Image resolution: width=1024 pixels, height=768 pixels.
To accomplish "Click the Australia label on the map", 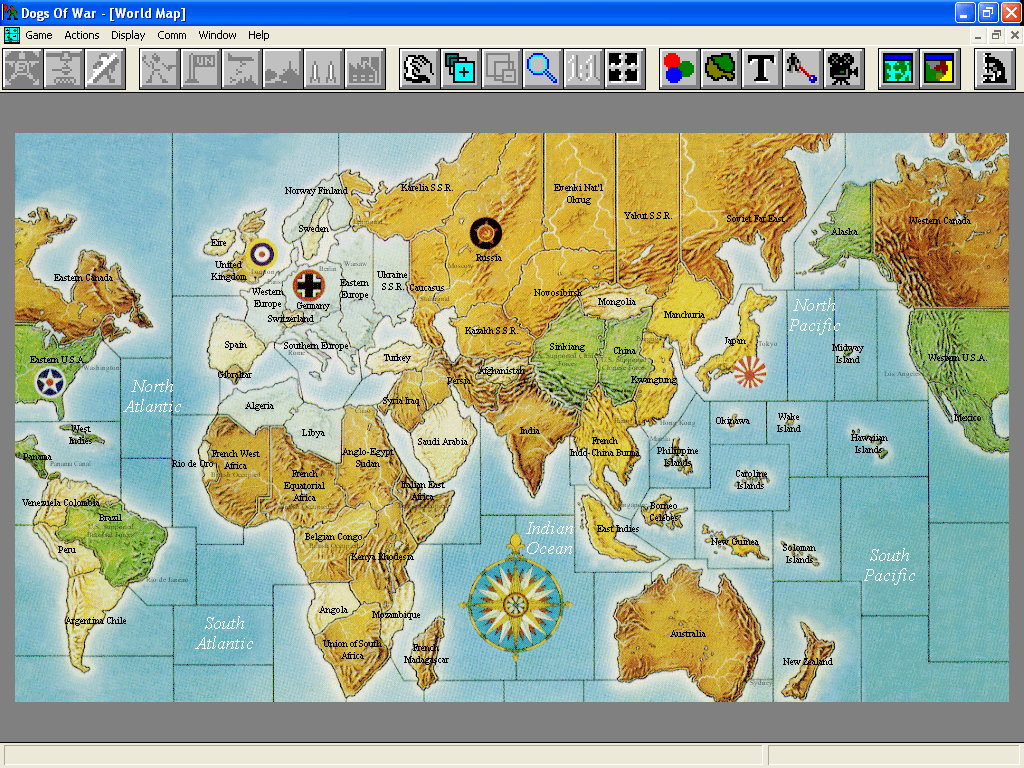I will pyautogui.click(x=688, y=633).
